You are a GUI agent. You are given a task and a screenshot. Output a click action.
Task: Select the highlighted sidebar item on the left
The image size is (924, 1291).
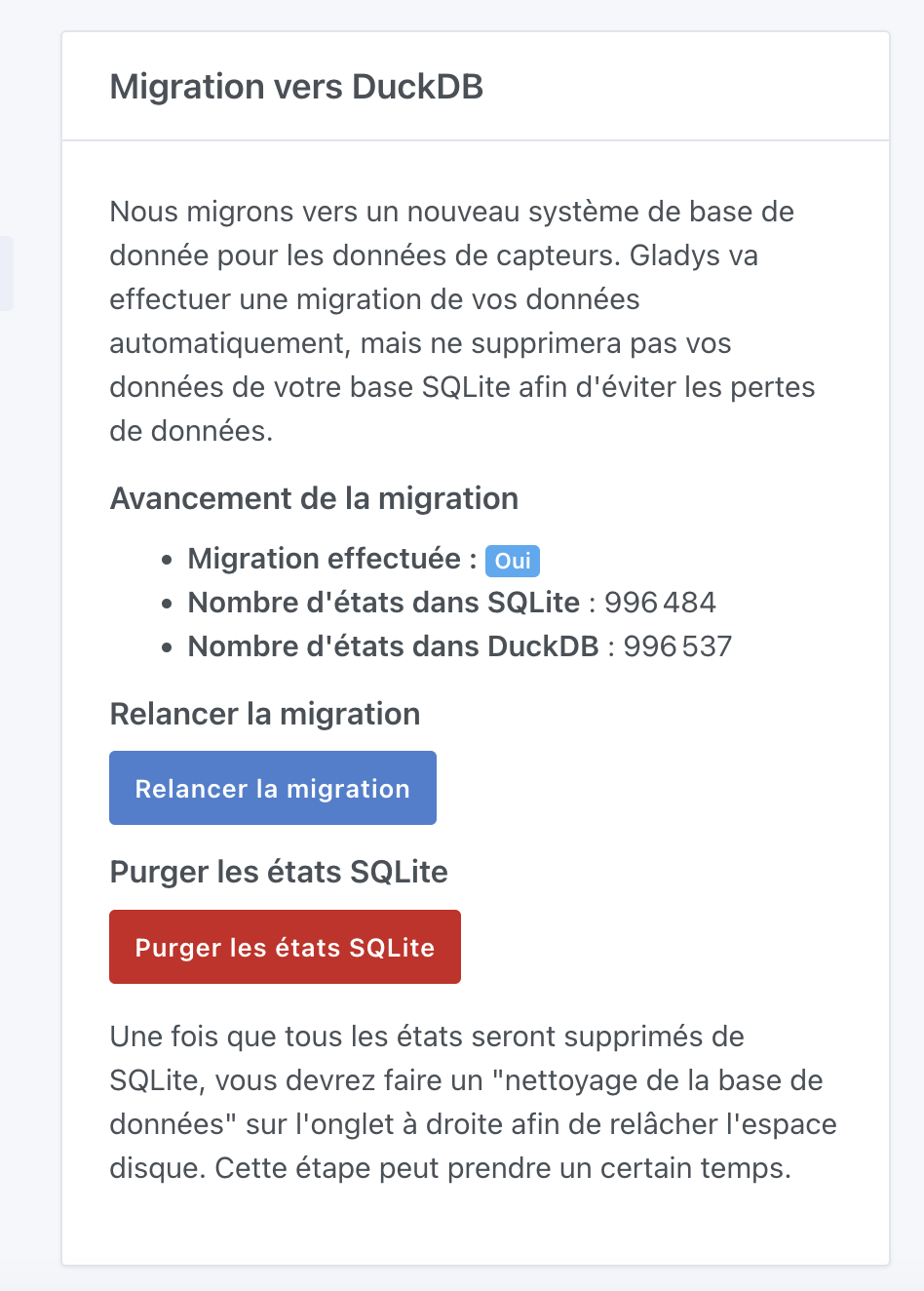7,273
